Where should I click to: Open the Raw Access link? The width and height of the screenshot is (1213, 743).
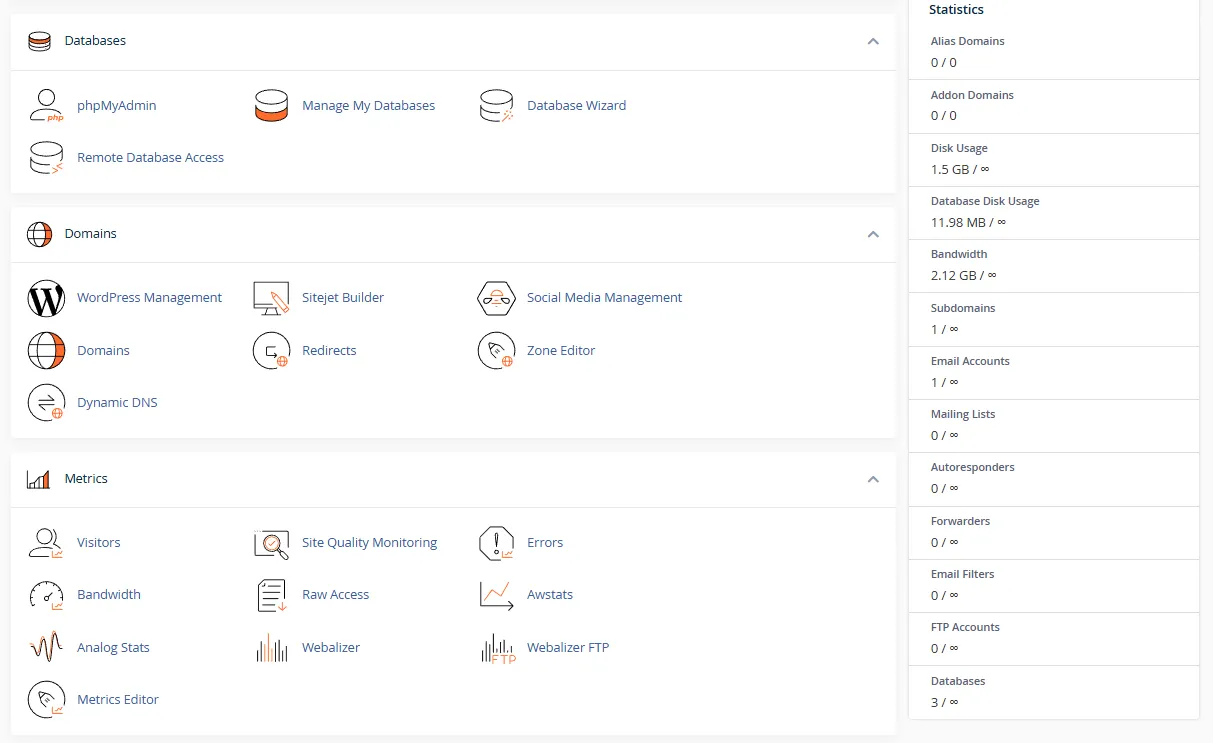[335, 595]
